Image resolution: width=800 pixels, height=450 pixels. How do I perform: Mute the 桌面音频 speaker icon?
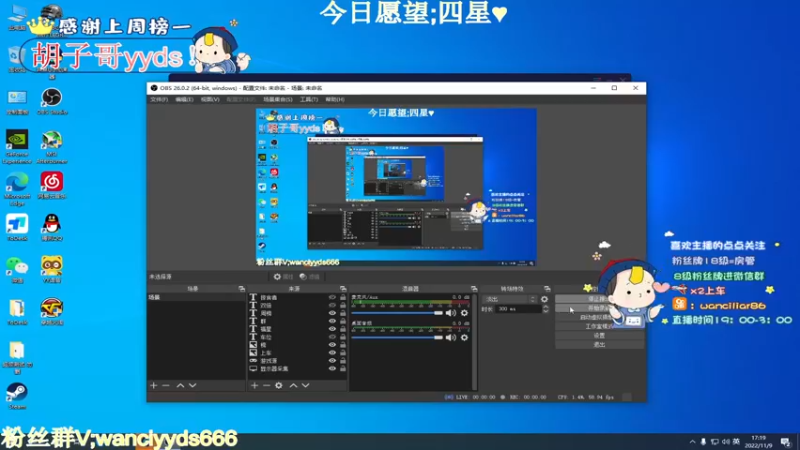(x=451, y=337)
